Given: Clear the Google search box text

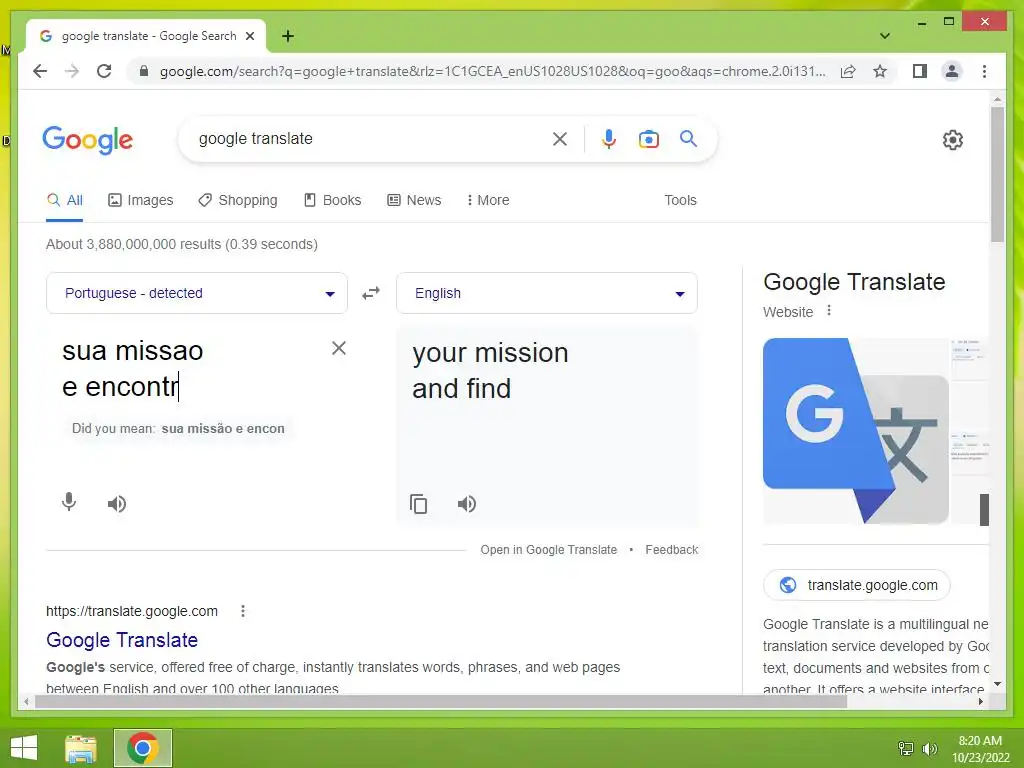Looking at the screenshot, I should tap(560, 138).
